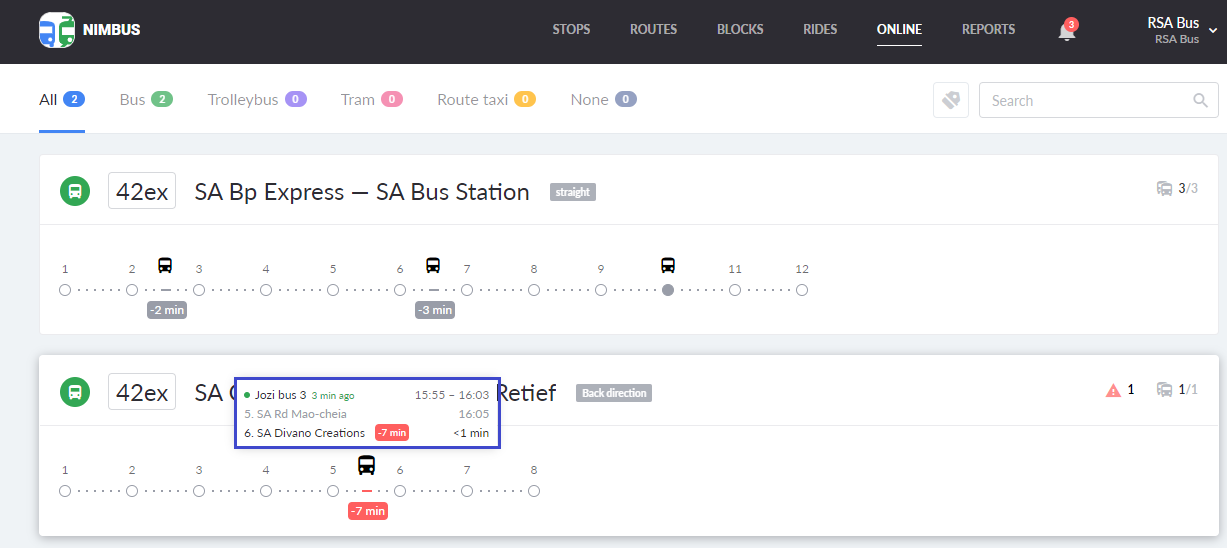Click the 1/1 vehicles count icon
The image size is (1227, 548).
point(1165,389)
